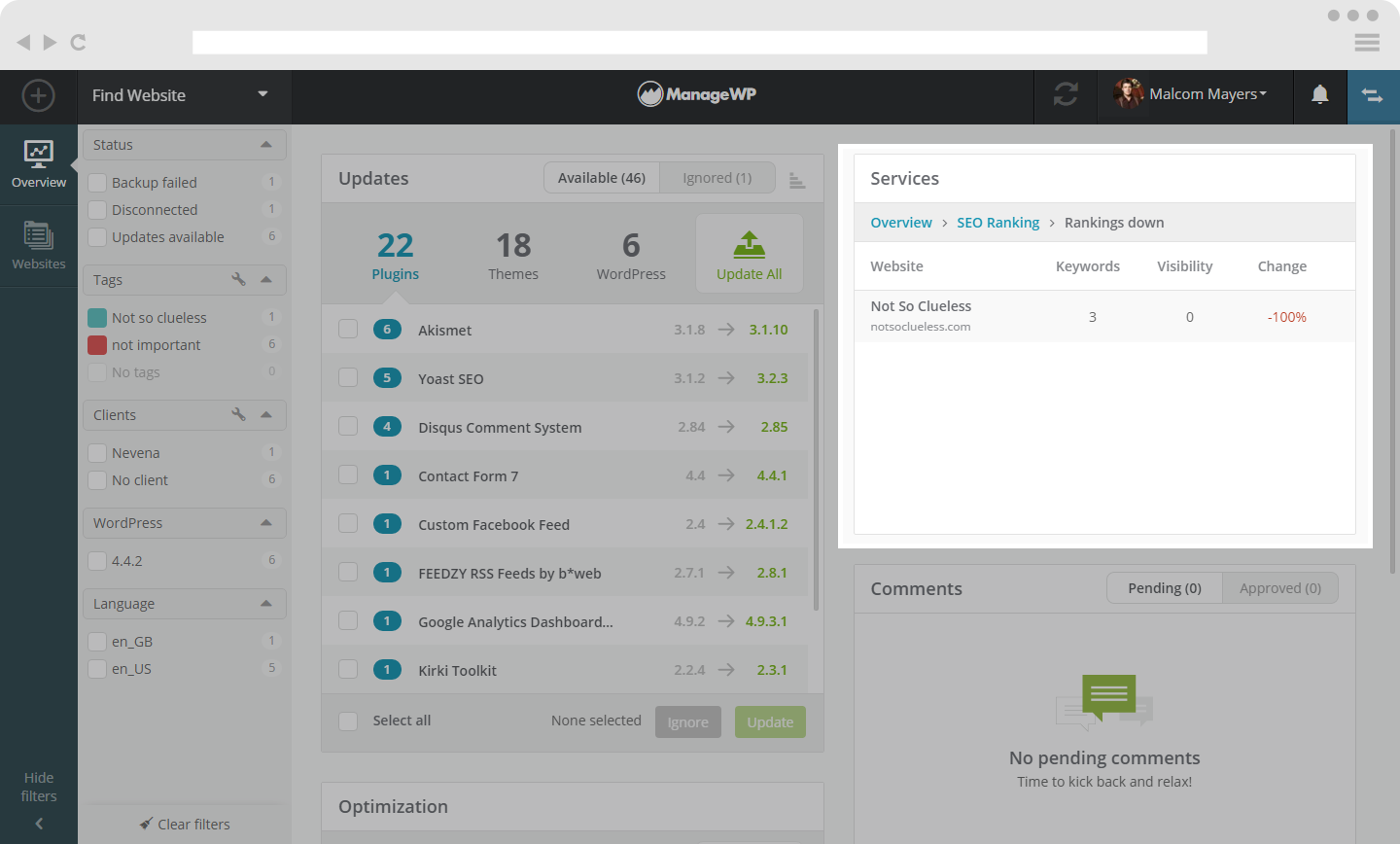Check the en_GB language filter
The height and width of the screenshot is (844, 1400).
pos(97,642)
